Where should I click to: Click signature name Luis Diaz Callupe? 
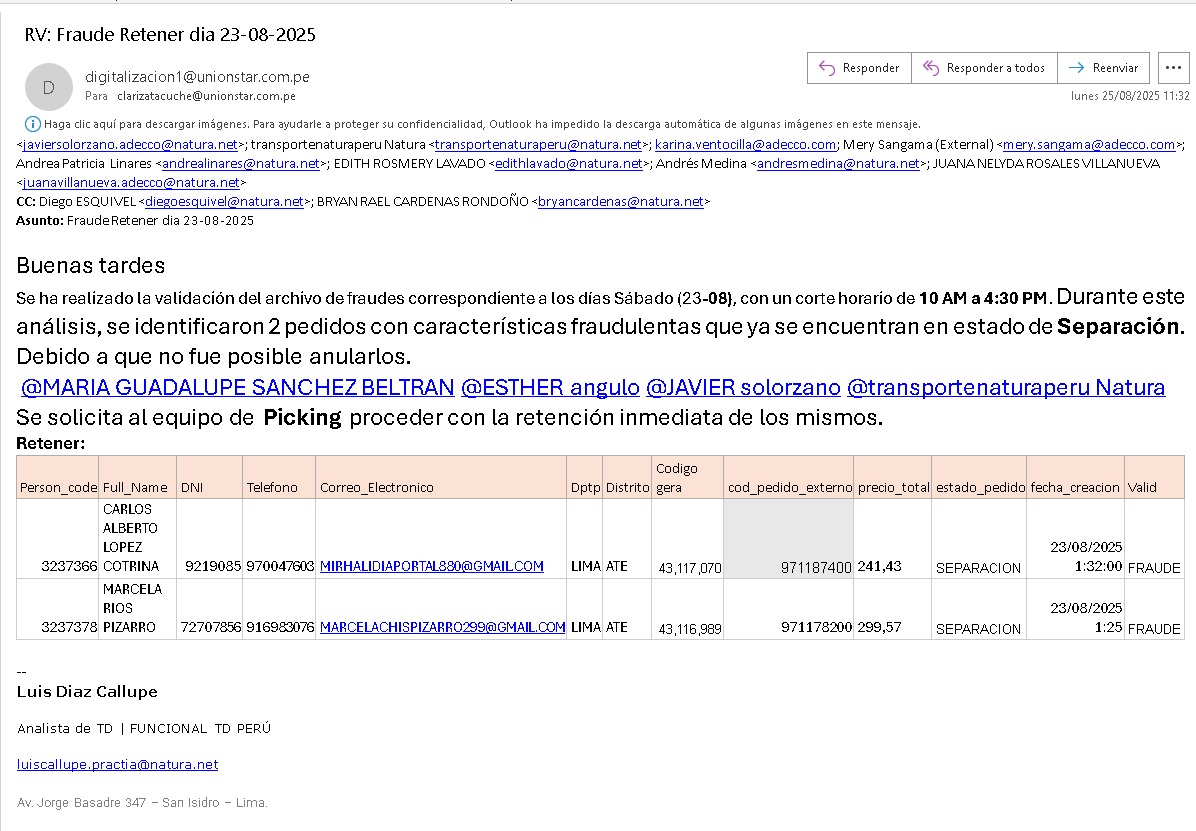(87, 691)
